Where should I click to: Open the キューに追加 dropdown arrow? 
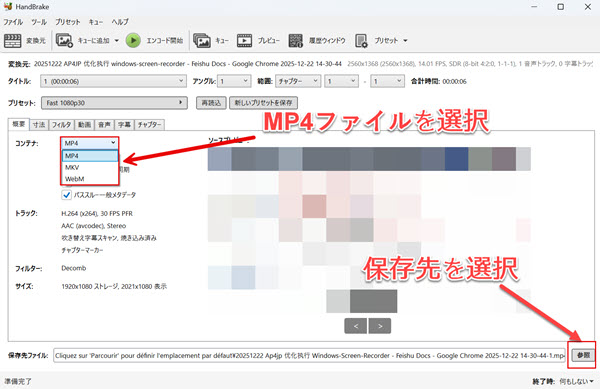click(x=116, y=41)
